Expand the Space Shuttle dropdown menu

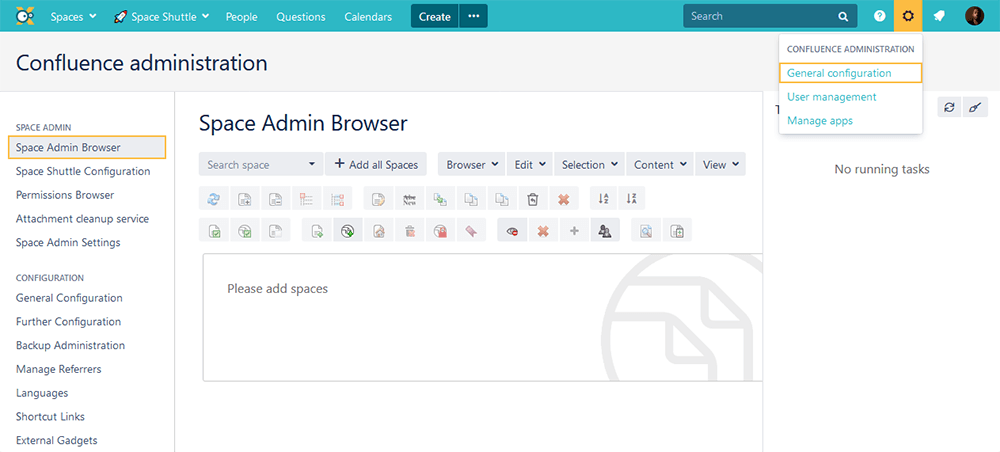click(x=161, y=17)
